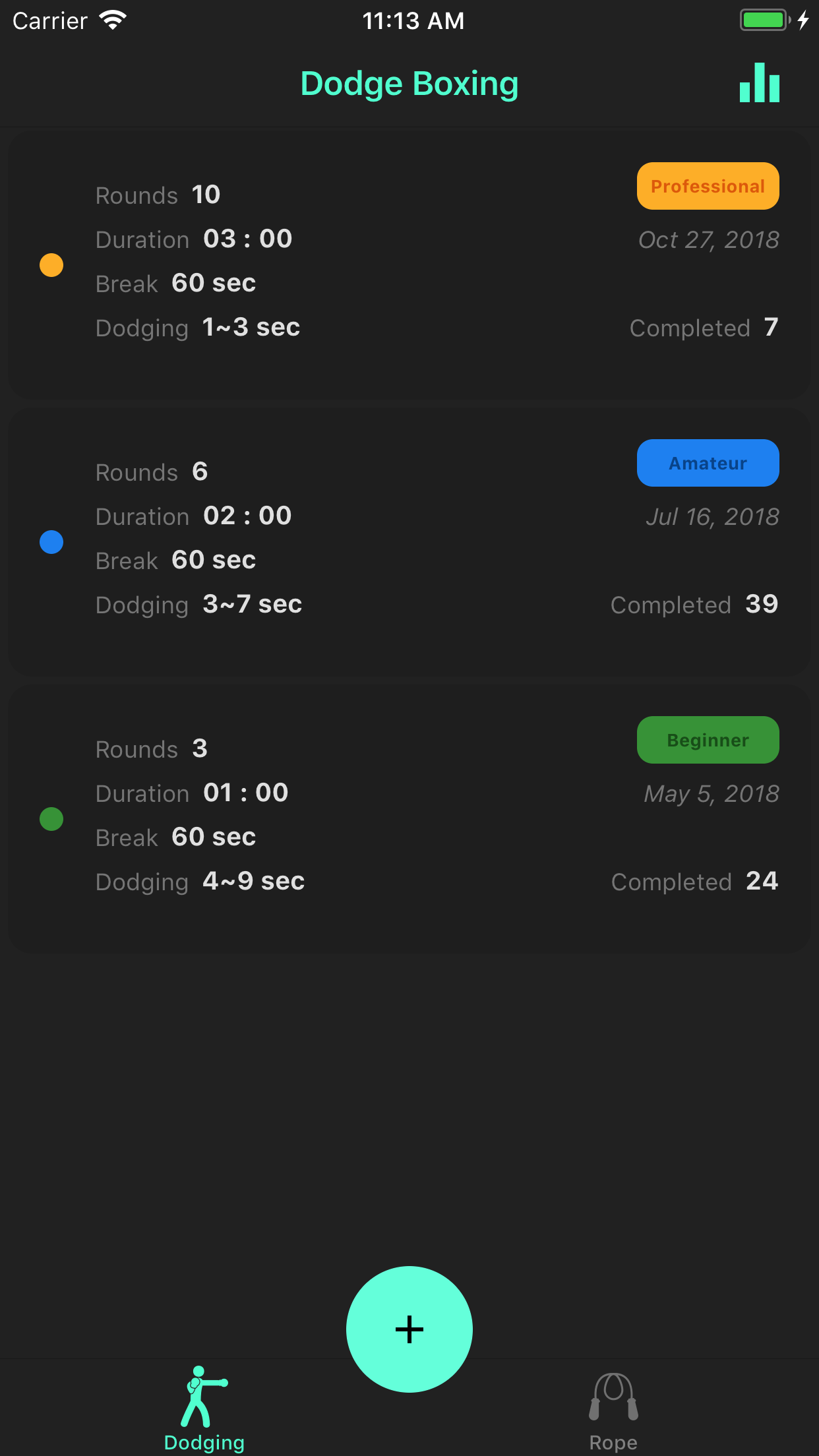819x1456 pixels.
Task: Tap the Beginner difficulty badge
Action: pos(708,739)
